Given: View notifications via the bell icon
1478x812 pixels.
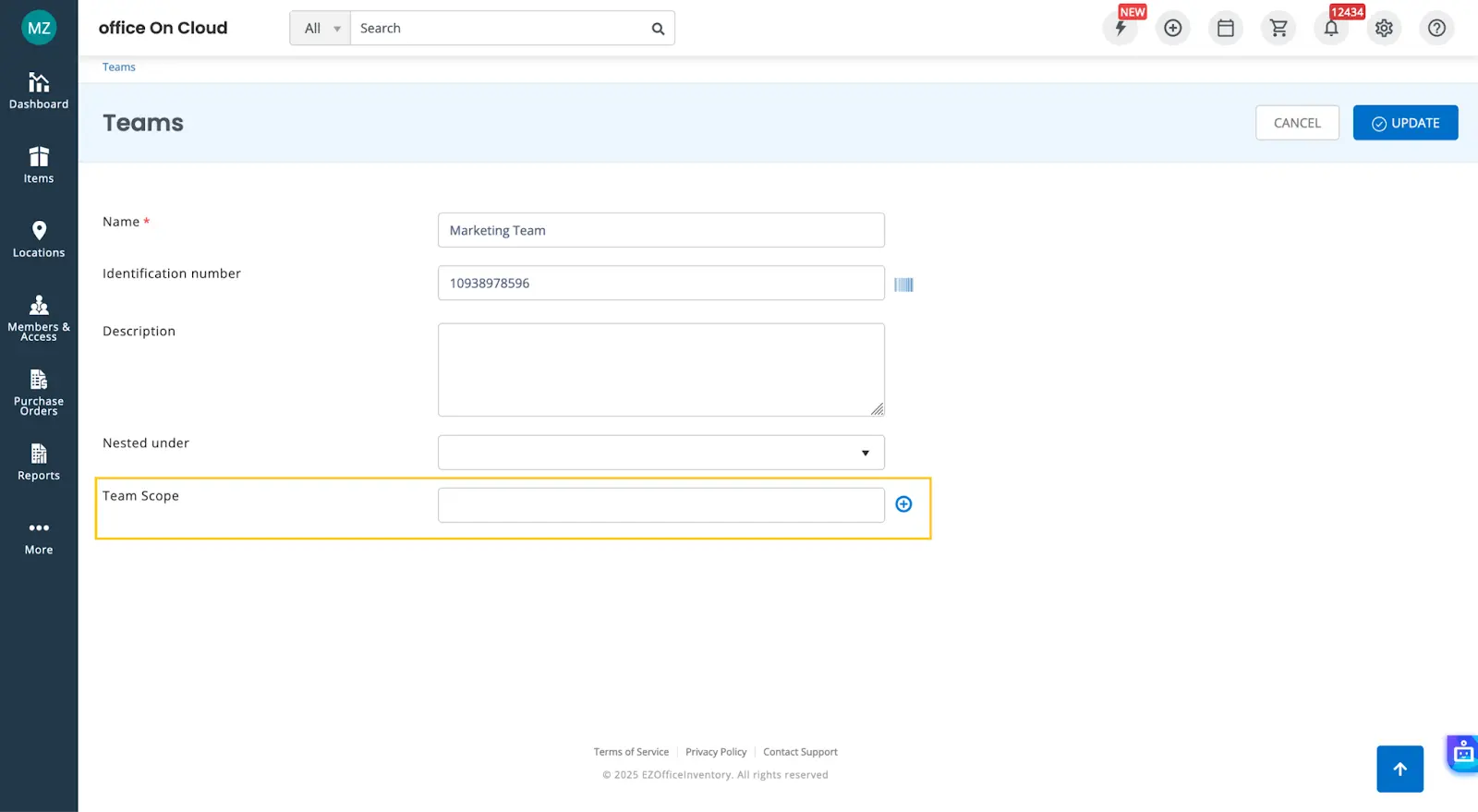Looking at the screenshot, I should pyautogui.click(x=1331, y=29).
